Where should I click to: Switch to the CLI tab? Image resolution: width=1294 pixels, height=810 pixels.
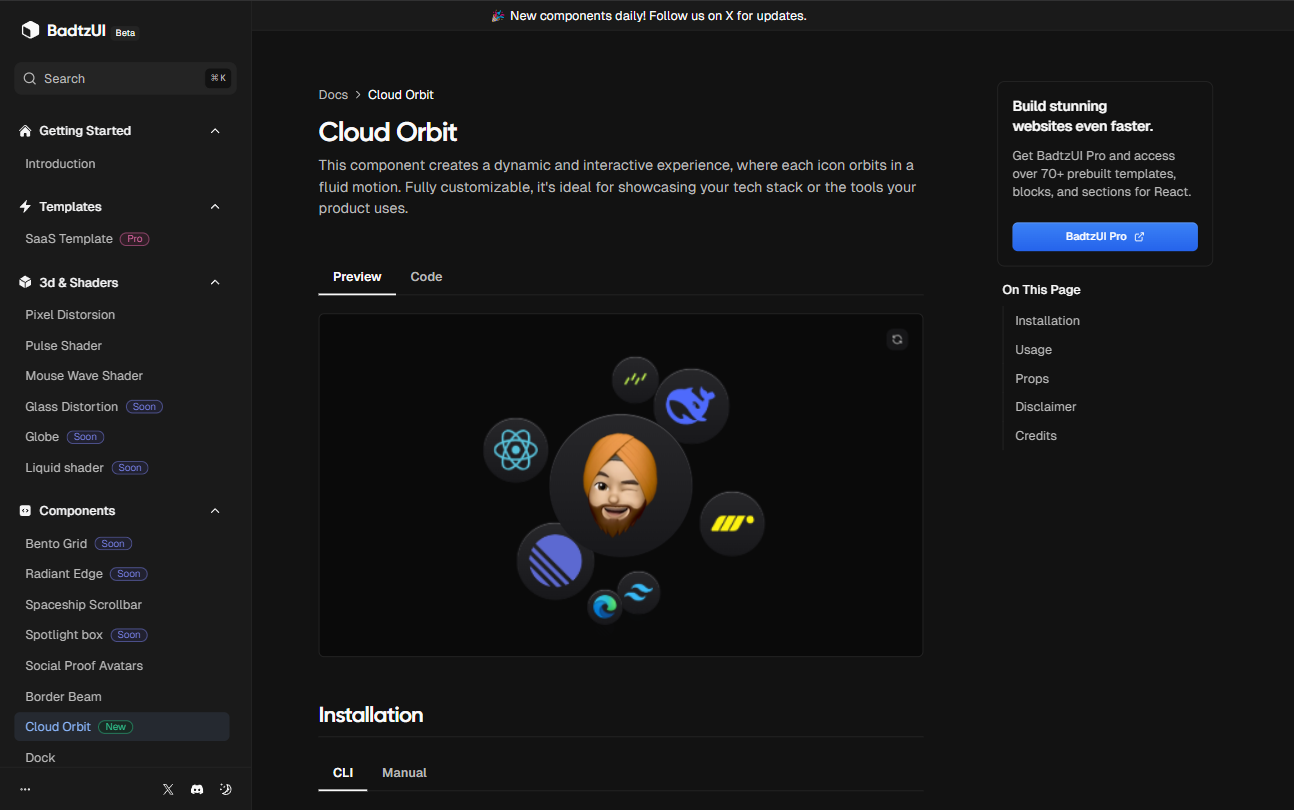click(343, 773)
